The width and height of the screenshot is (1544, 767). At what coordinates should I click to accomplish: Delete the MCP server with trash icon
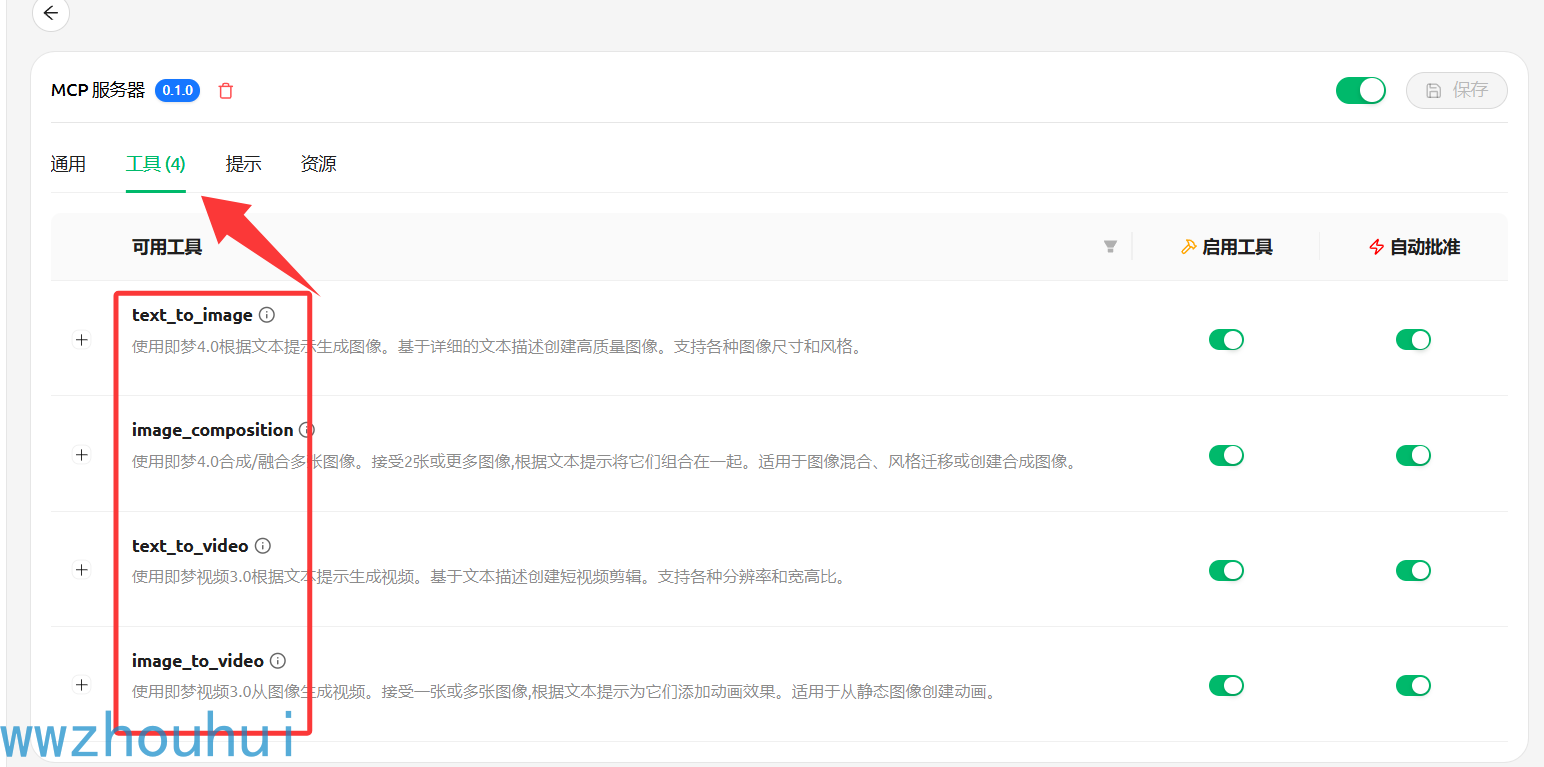pos(226,91)
